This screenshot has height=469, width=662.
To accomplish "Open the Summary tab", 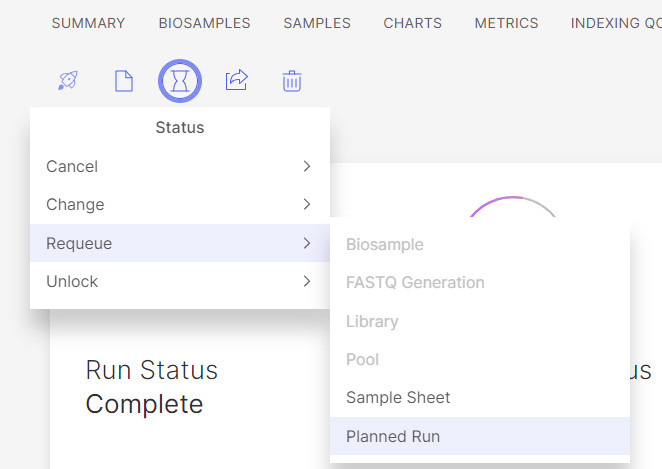I will point(88,23).
